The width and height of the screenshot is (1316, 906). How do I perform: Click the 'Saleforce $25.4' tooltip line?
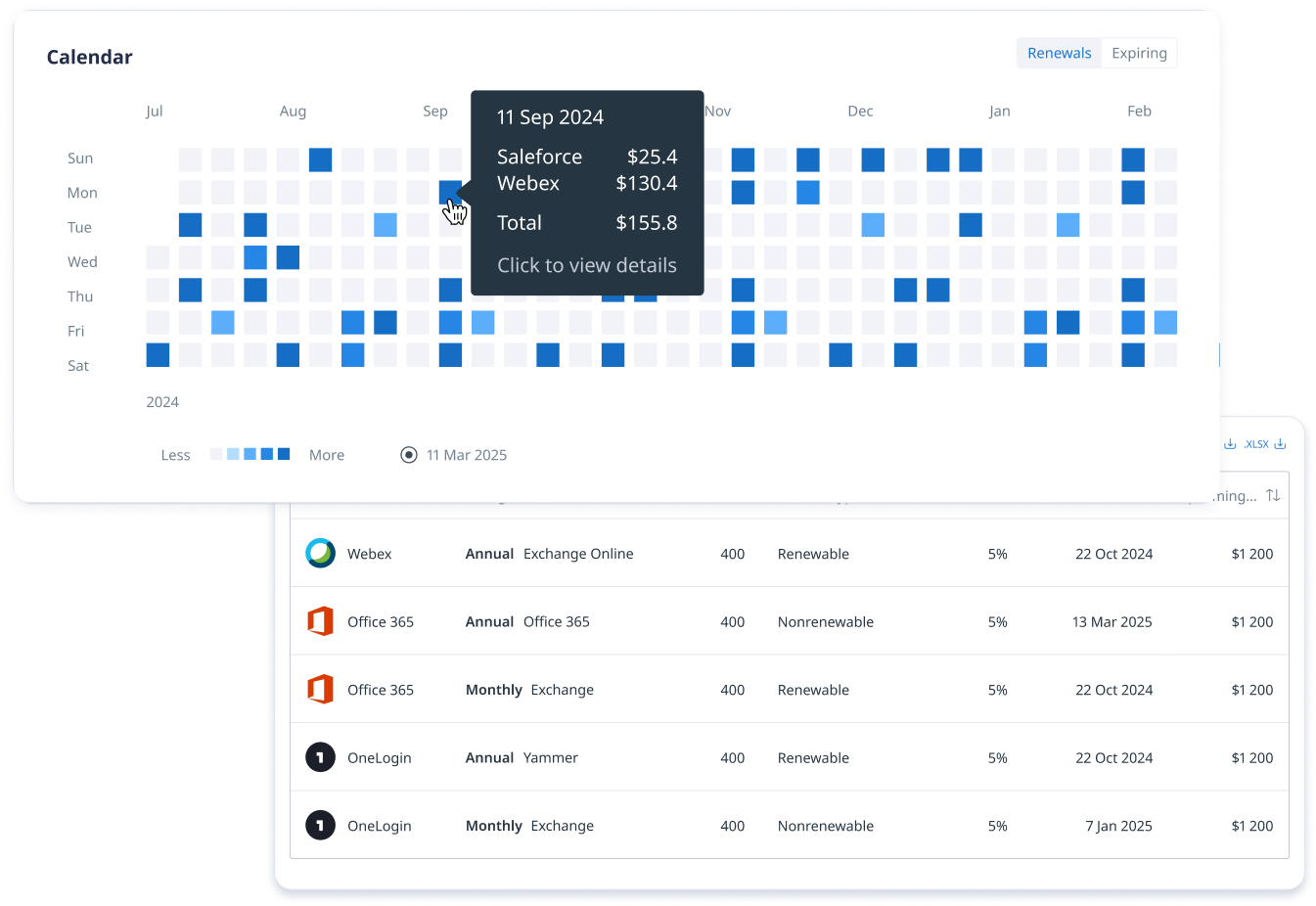(587, 157)
